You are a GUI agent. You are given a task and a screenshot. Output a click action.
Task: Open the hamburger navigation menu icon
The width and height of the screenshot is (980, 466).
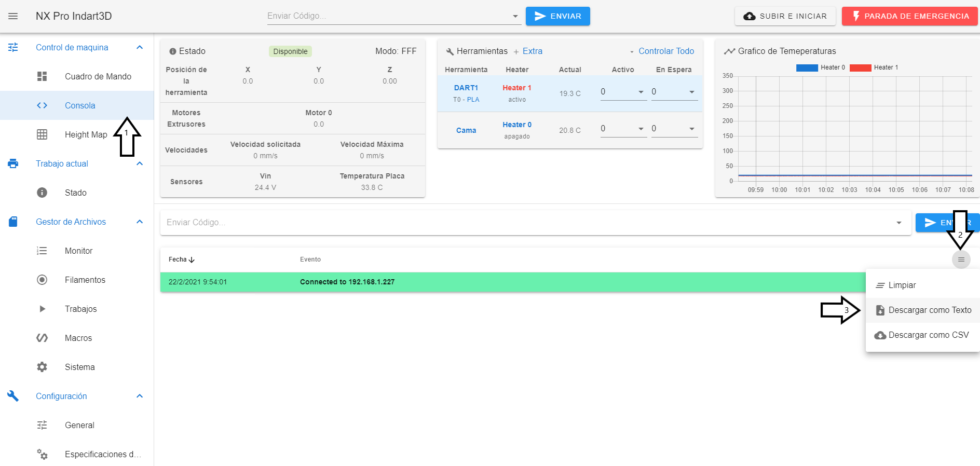tap(13, 16)
